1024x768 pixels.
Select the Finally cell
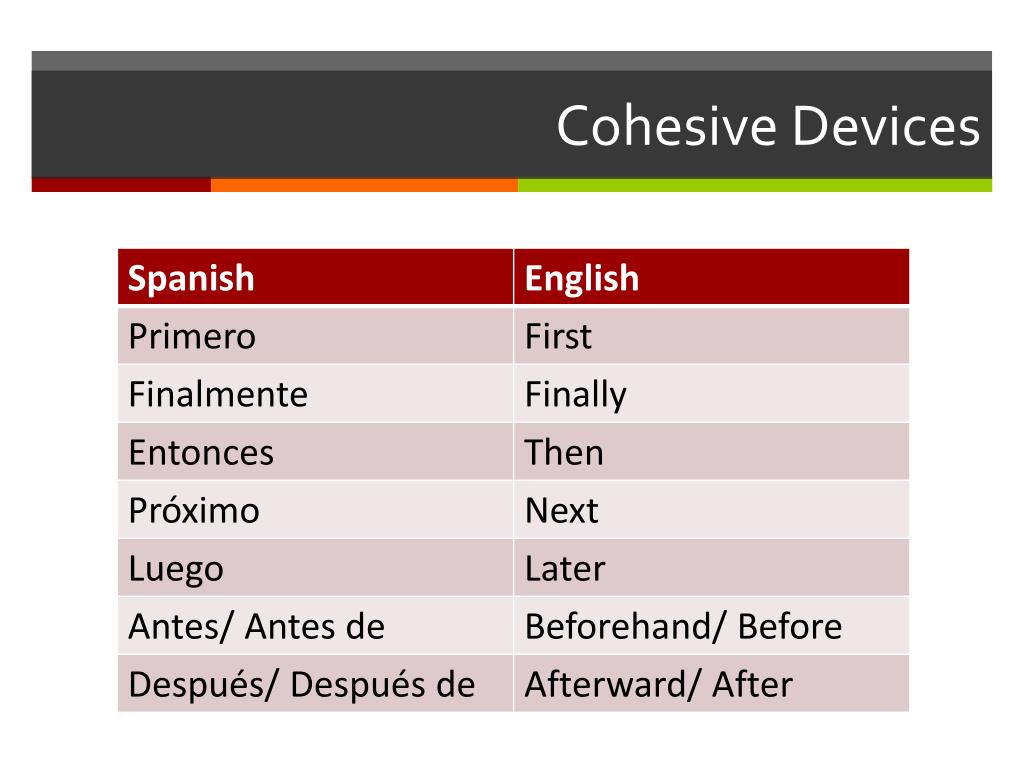(711, 394)
